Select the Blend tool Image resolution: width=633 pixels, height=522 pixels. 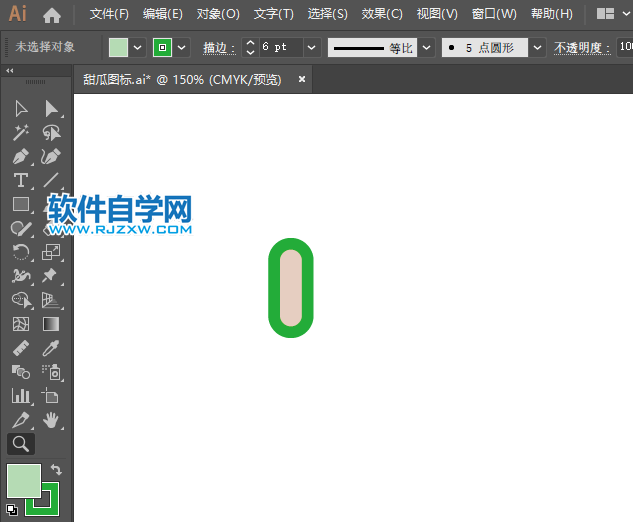tap(21, 372)
